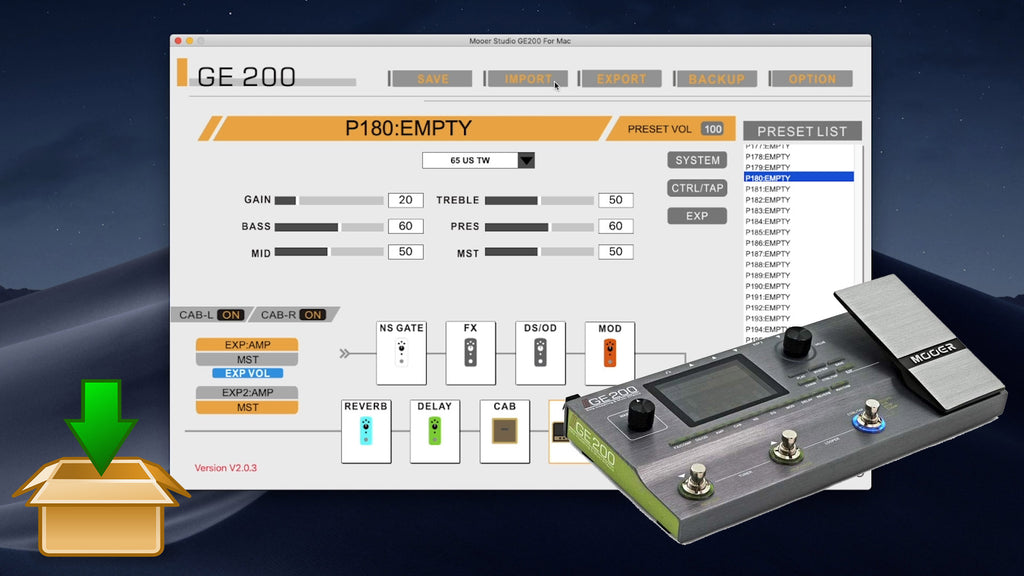Click the CAB cabinet block

[x=504, y=432]
